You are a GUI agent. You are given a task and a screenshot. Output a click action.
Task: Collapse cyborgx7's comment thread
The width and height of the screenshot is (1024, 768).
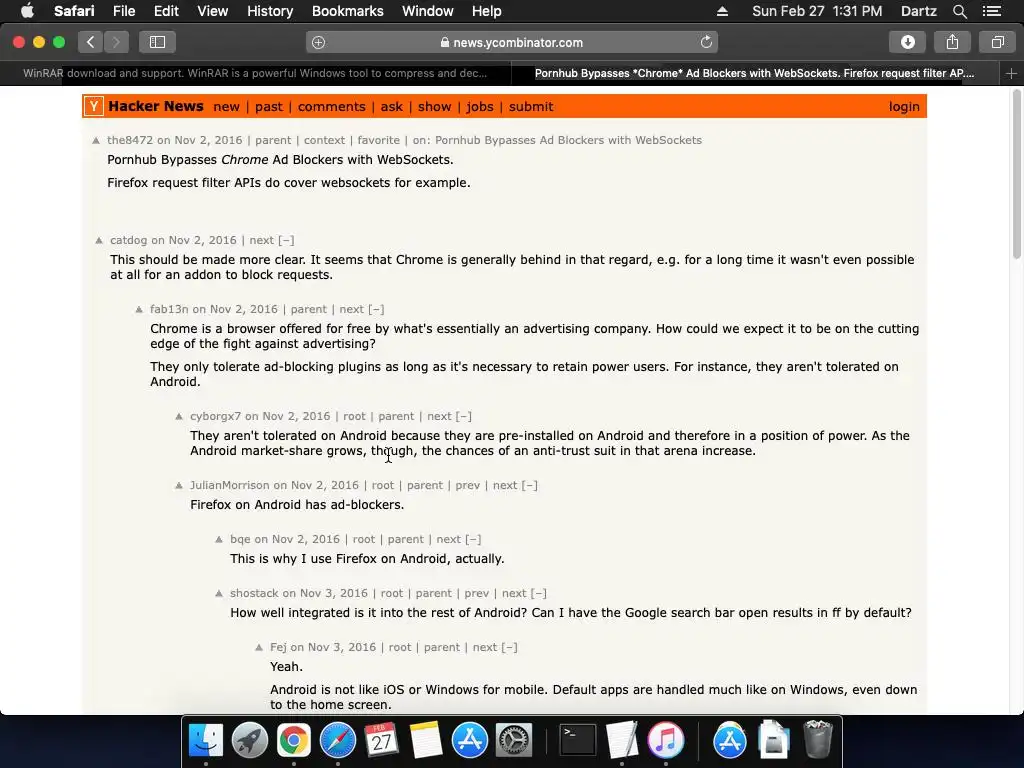click(464, 417)
